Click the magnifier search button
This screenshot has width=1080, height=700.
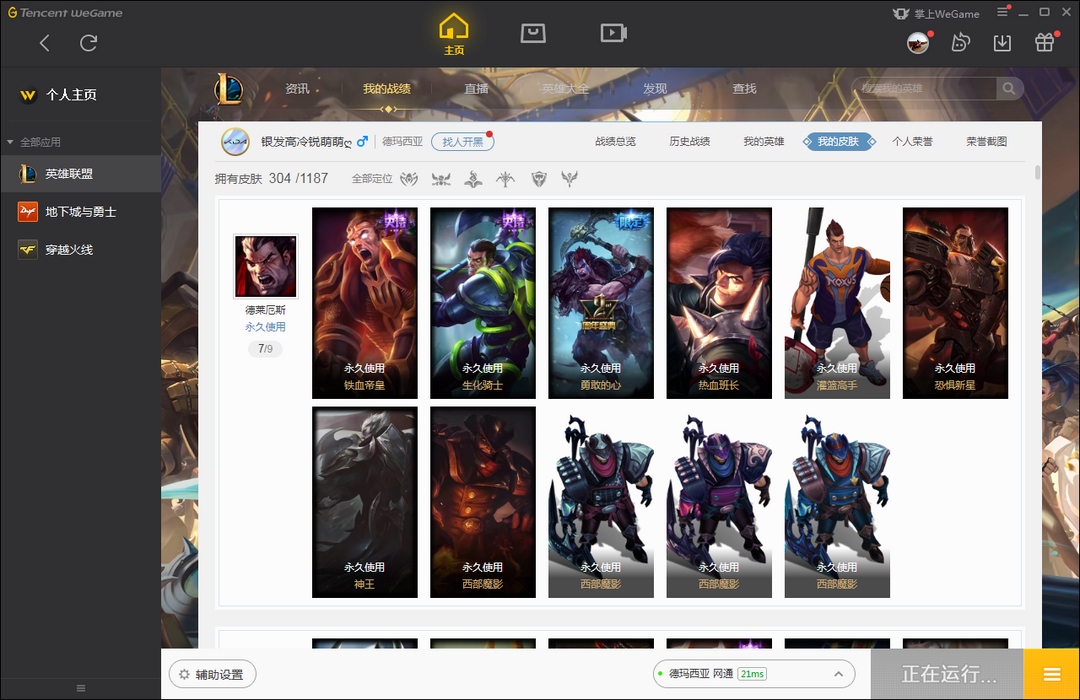tap(1009, 88)
